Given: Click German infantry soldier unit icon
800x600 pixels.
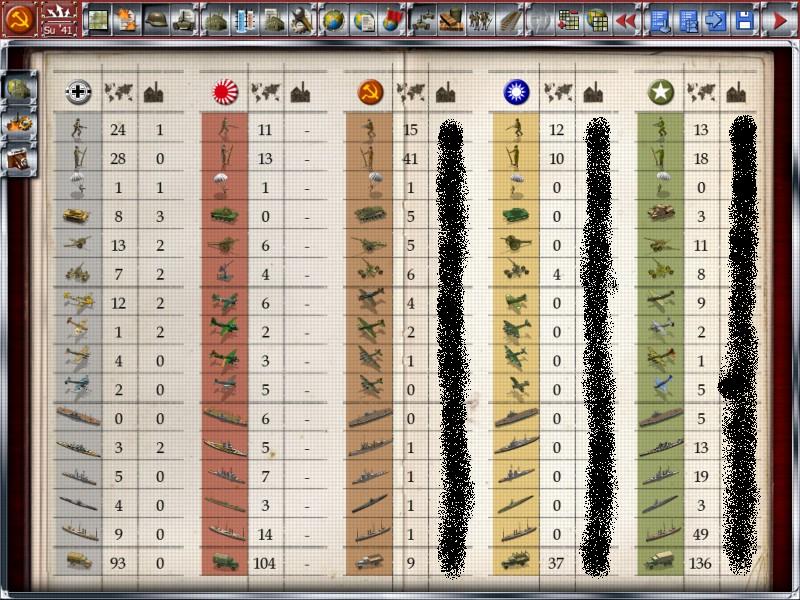Looking at the screenshot, I should (78, 129).
